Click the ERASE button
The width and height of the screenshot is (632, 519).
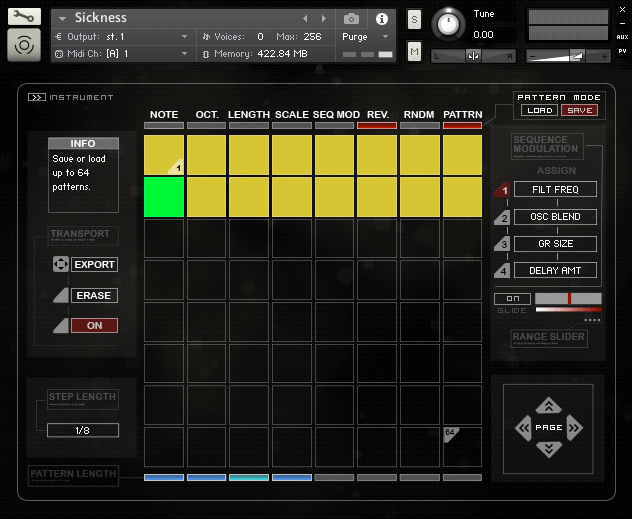[x=94, y=296]
